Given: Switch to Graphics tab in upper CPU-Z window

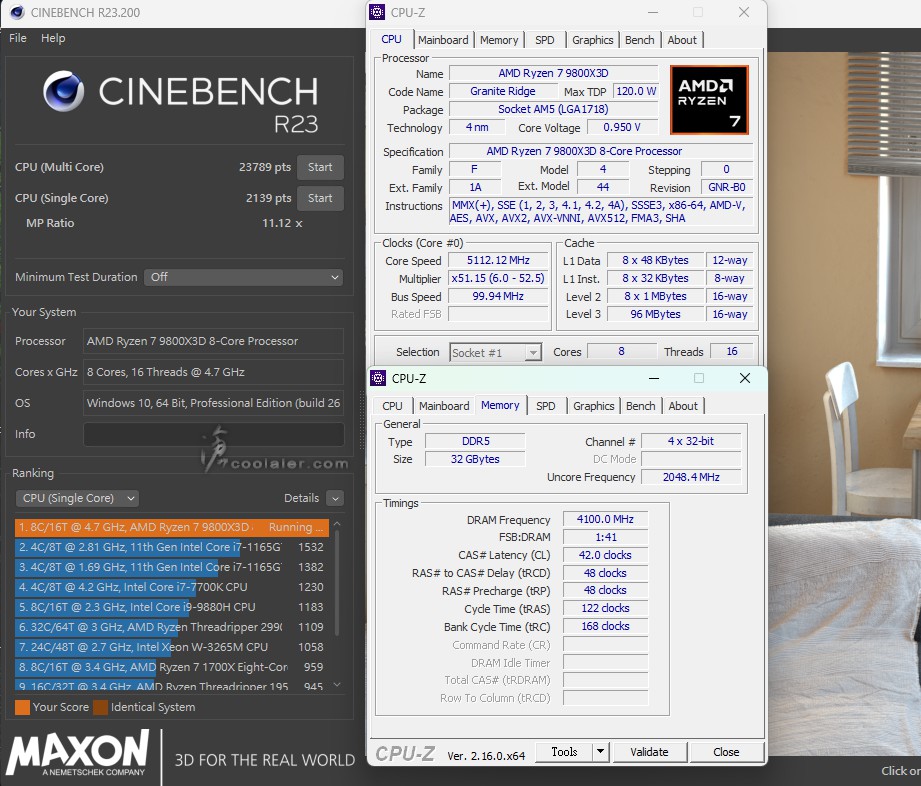Looking at the screenshot, I should pyautogui.click(x=593, y=40).
